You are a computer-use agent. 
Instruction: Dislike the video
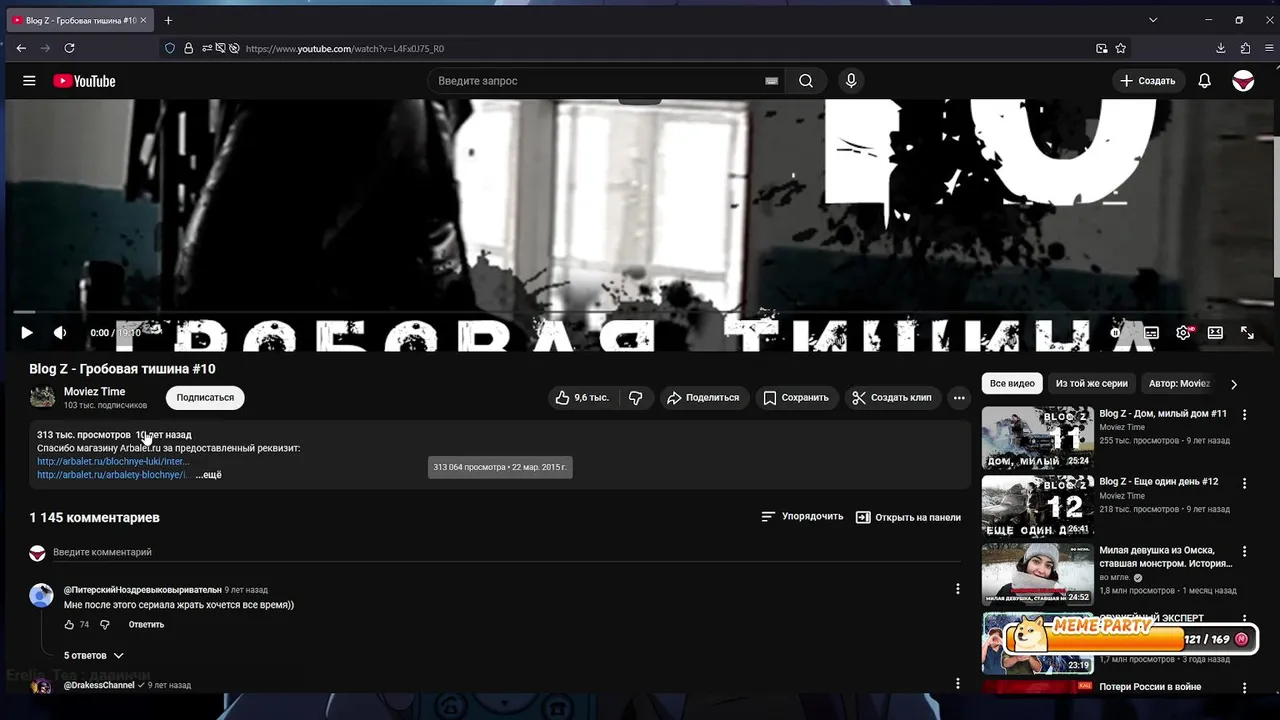(635, 398)
